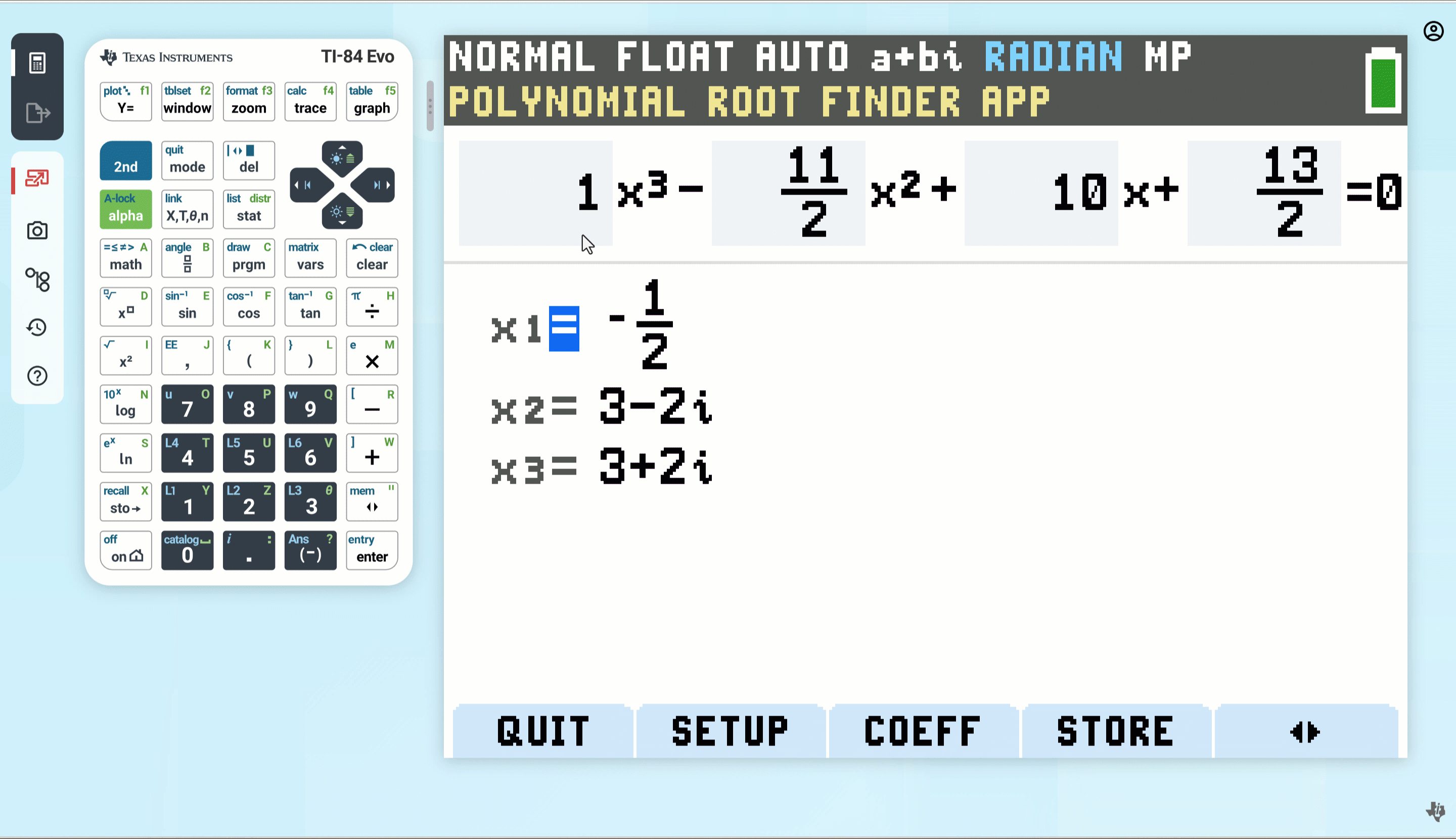Click the multiply key
This screenshot has width=1456, height=839.
372,355
